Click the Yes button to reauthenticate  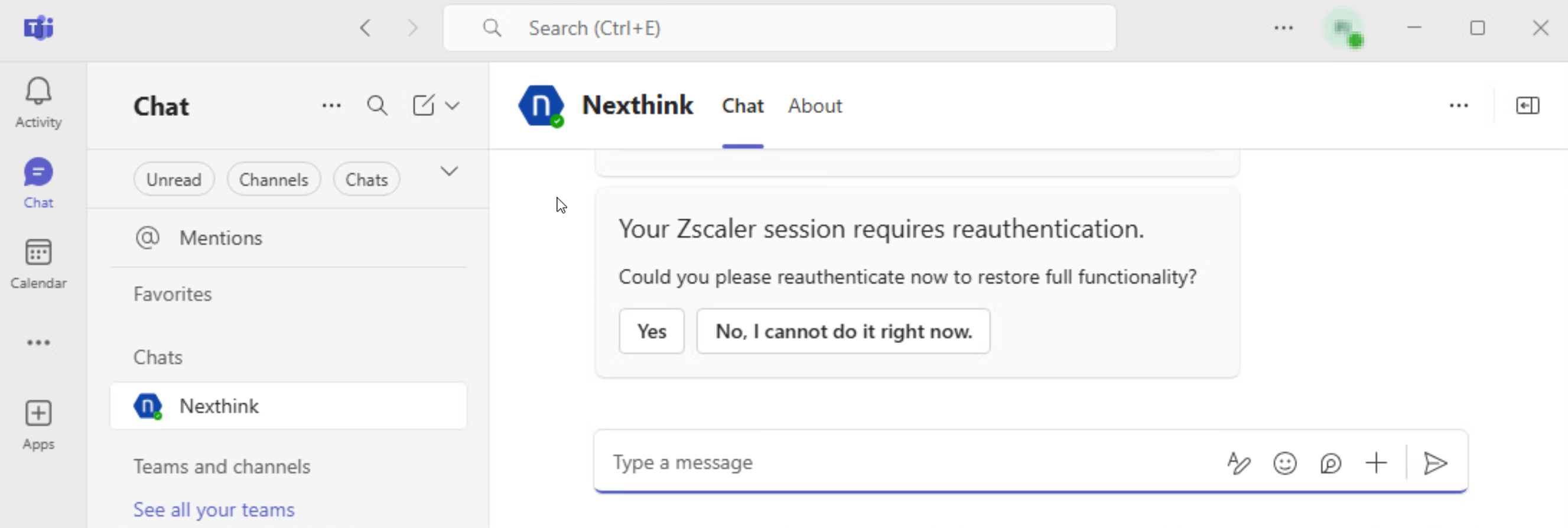[x=651, y=331]
